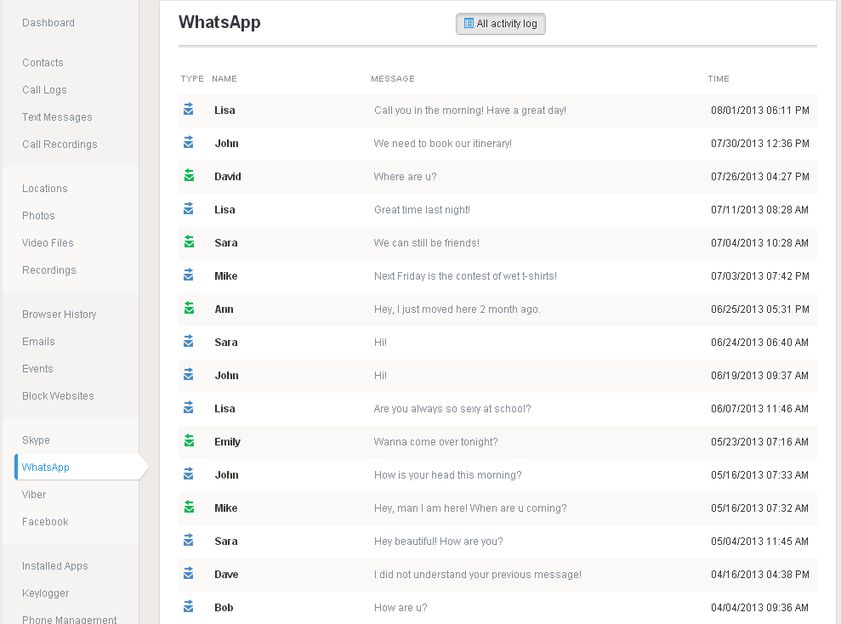This screenshot has width=841, height=624.
Task: Open Dashboard in the sidebar
Action: pos(48,23)
